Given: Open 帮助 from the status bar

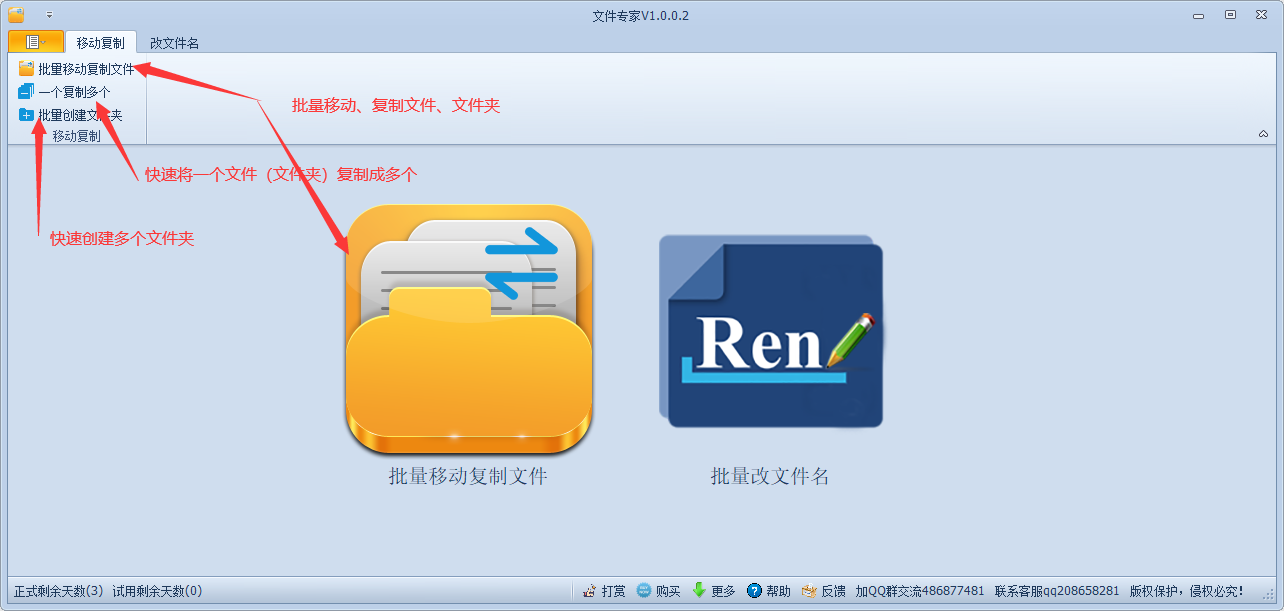Looking at the screenshot, I should (x=769, y=591).
